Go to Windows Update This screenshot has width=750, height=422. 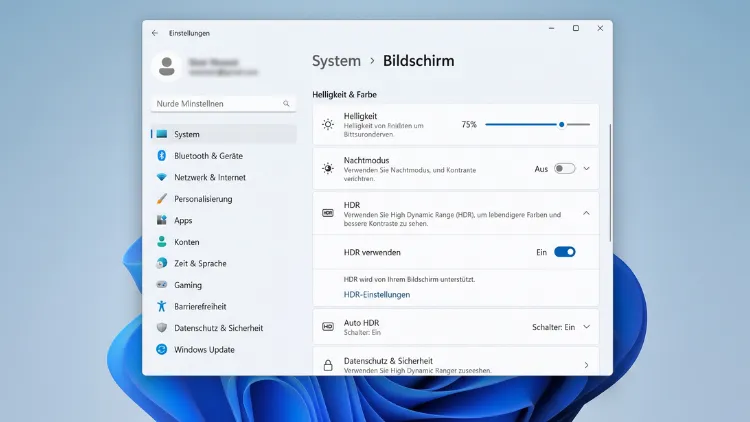pos(224,349)
